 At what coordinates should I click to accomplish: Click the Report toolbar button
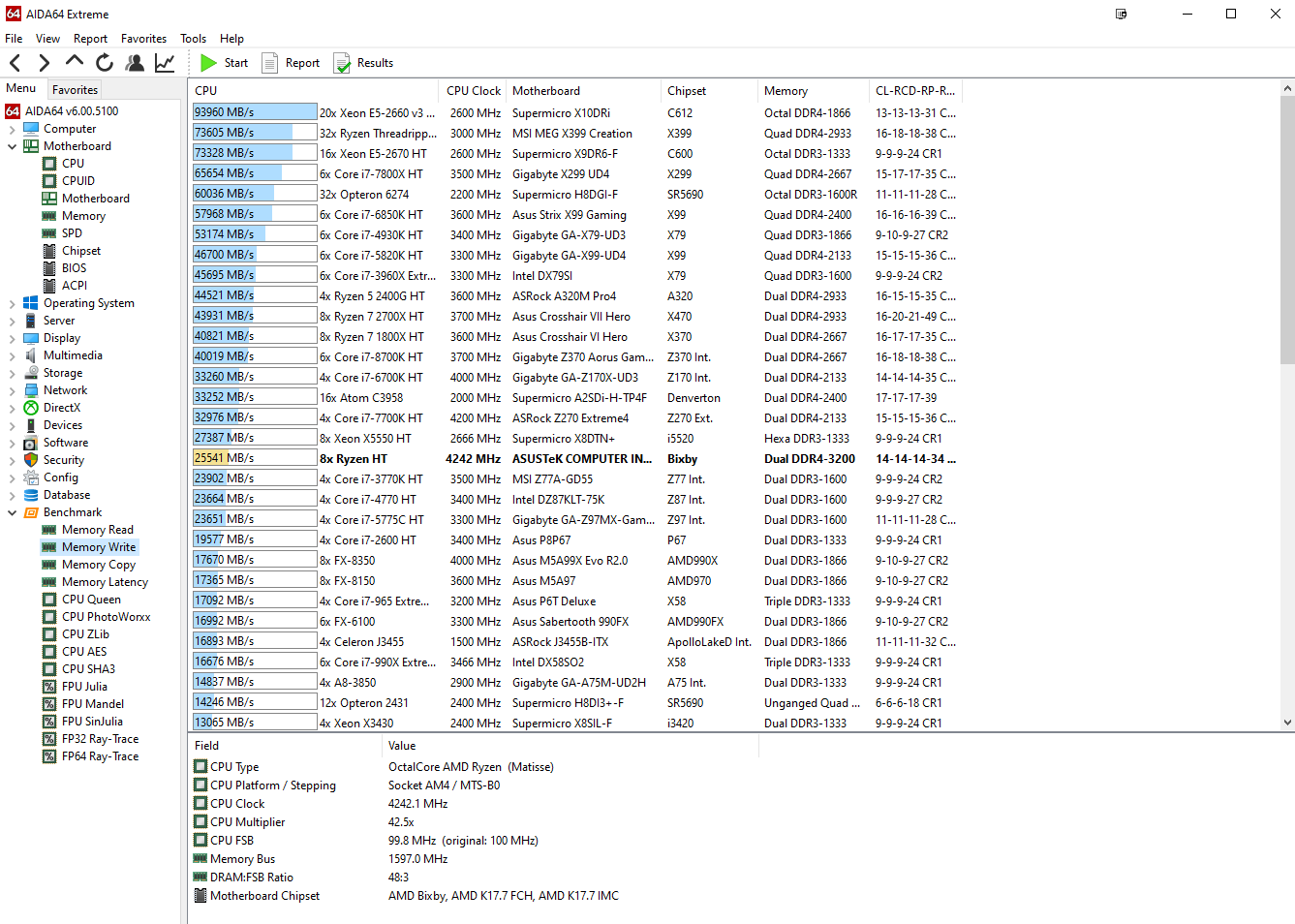click(x=291, y=63)
